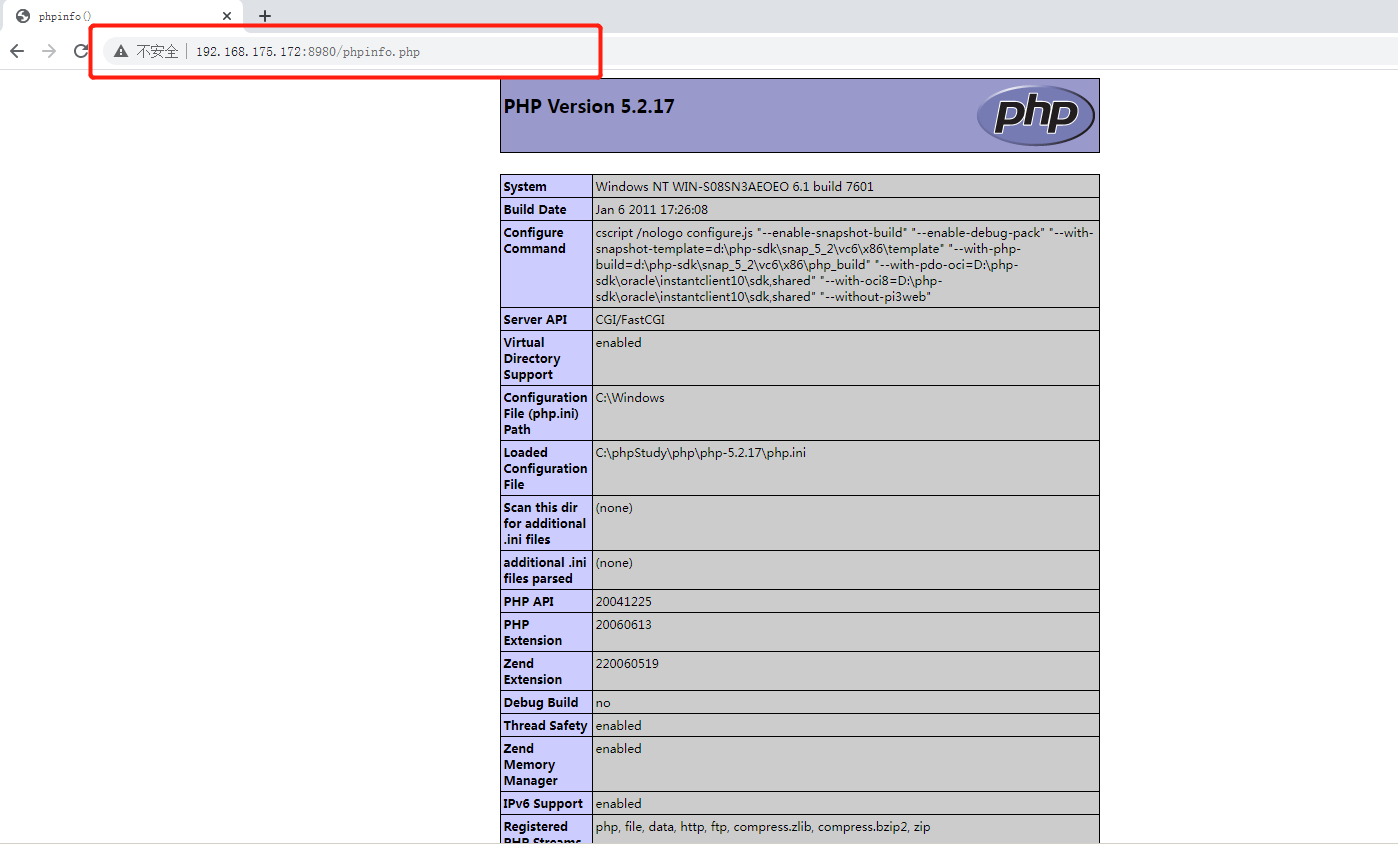Image resolution: width=1398 pixels, height=844 pixels.
Task: Click Virtual Directory Support label
Action: [x=532, y=359]
